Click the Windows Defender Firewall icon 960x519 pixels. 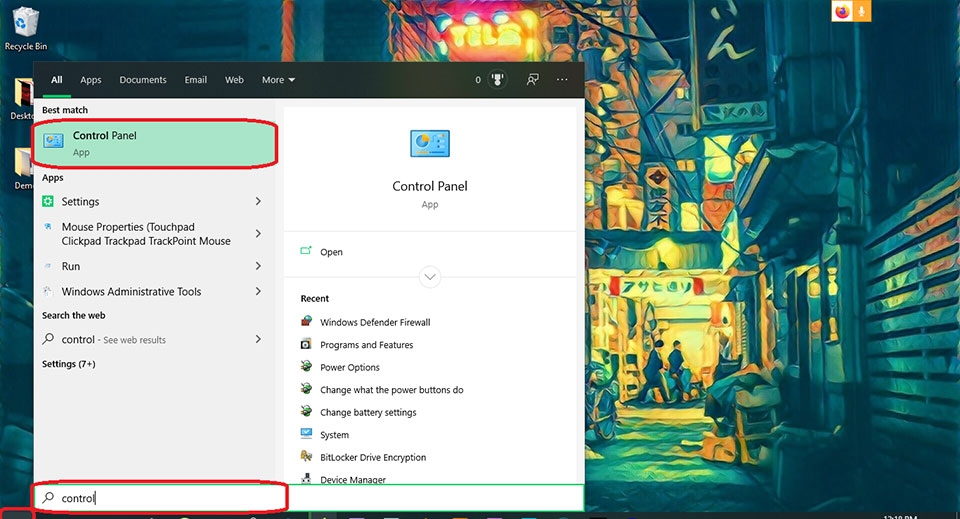tap(306, 321)
